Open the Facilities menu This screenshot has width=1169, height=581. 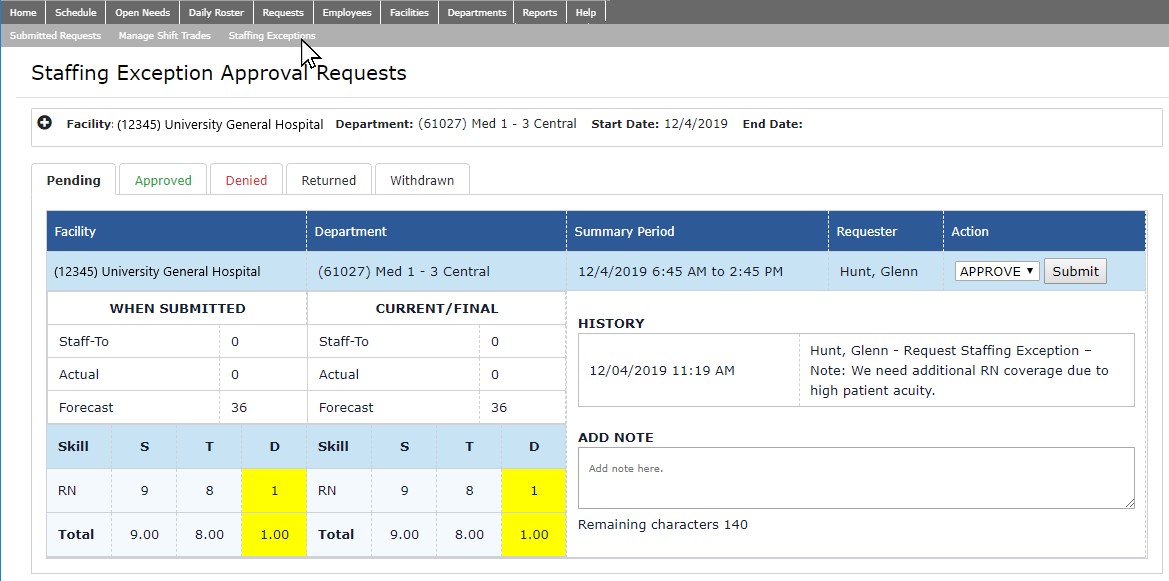(x=409, y=13)
